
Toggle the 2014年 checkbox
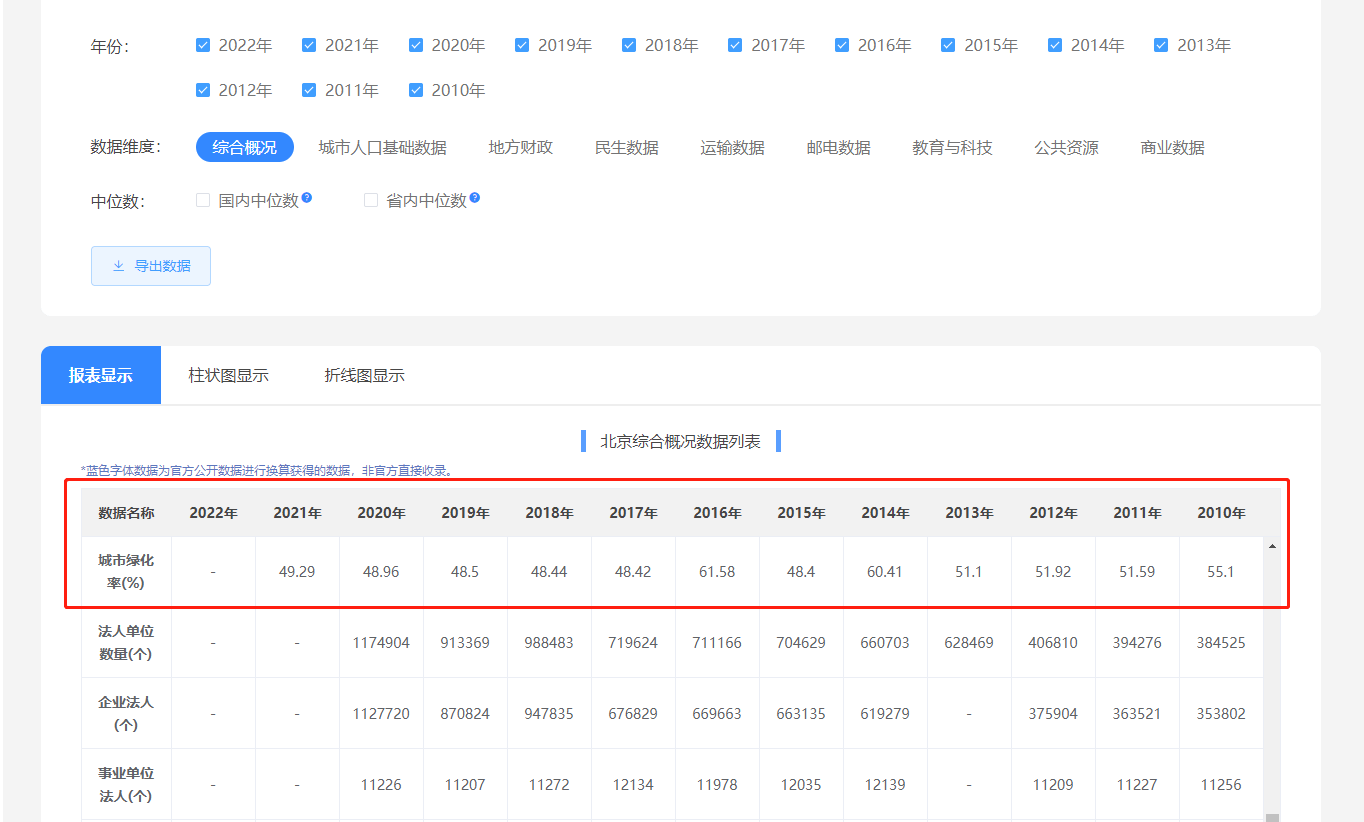click(x=1055, y=45)
